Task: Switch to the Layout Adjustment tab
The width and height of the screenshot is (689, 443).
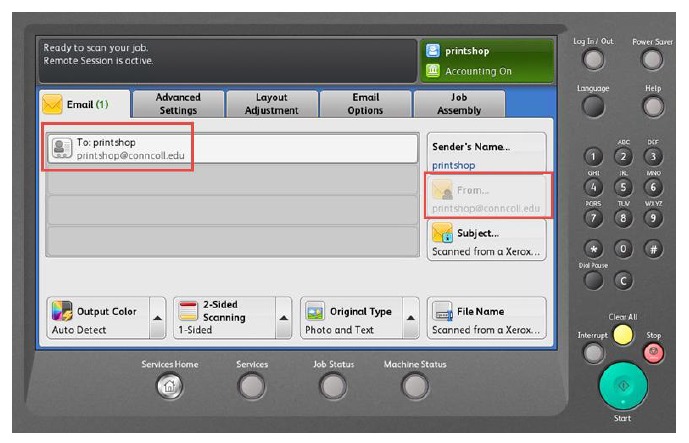Action: click(272, 104)
